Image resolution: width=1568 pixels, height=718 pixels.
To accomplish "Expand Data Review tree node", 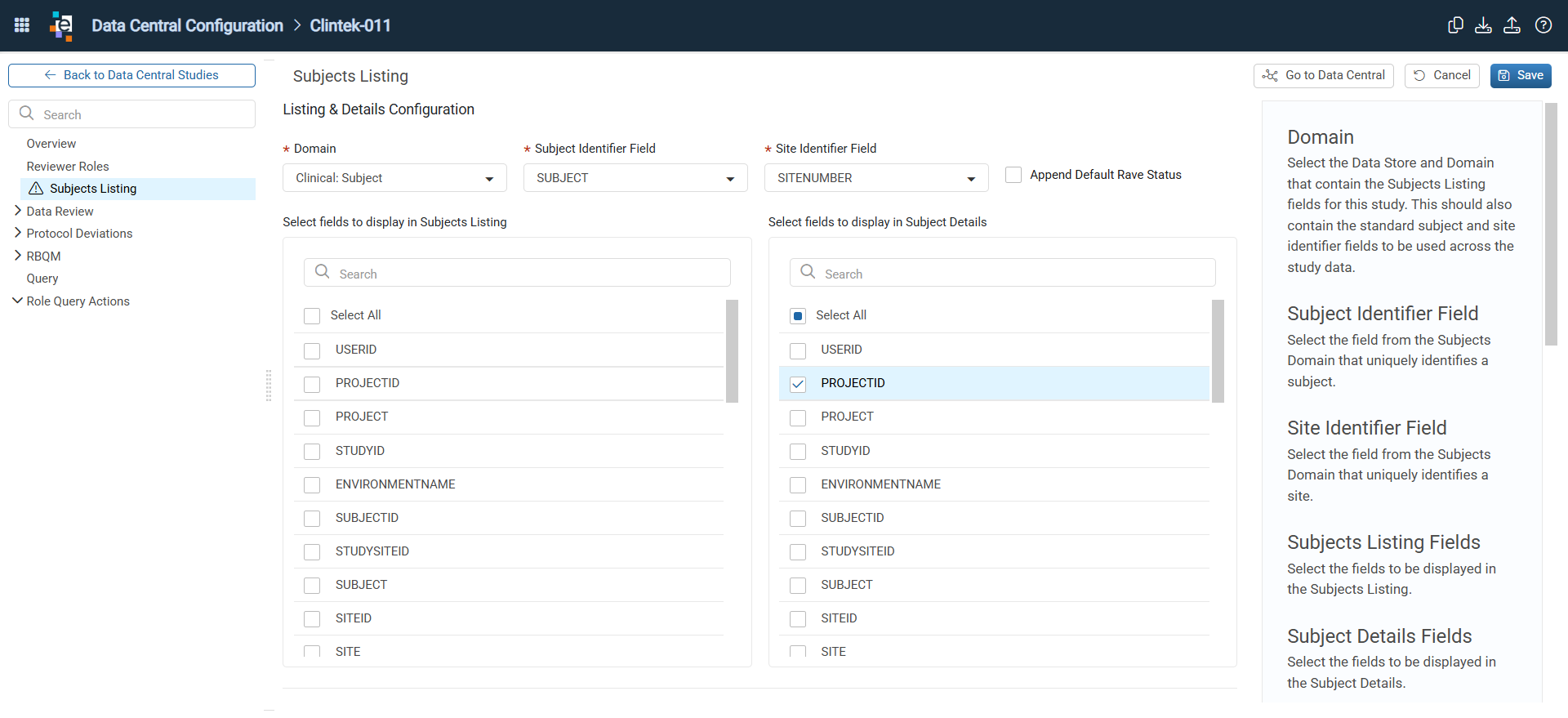I will (18, 211).
